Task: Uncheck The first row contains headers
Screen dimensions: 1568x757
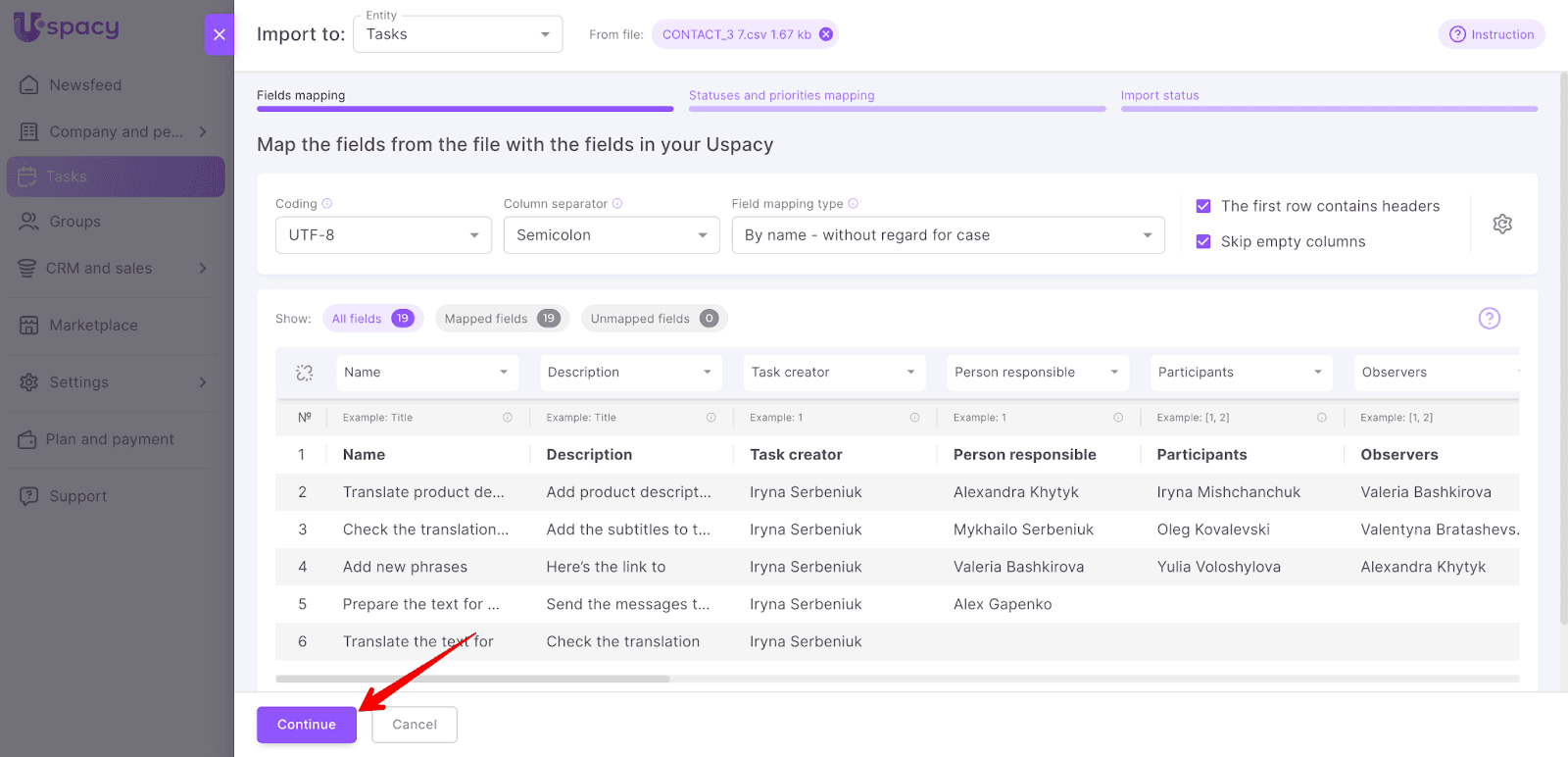Action: click(1203, 206)
